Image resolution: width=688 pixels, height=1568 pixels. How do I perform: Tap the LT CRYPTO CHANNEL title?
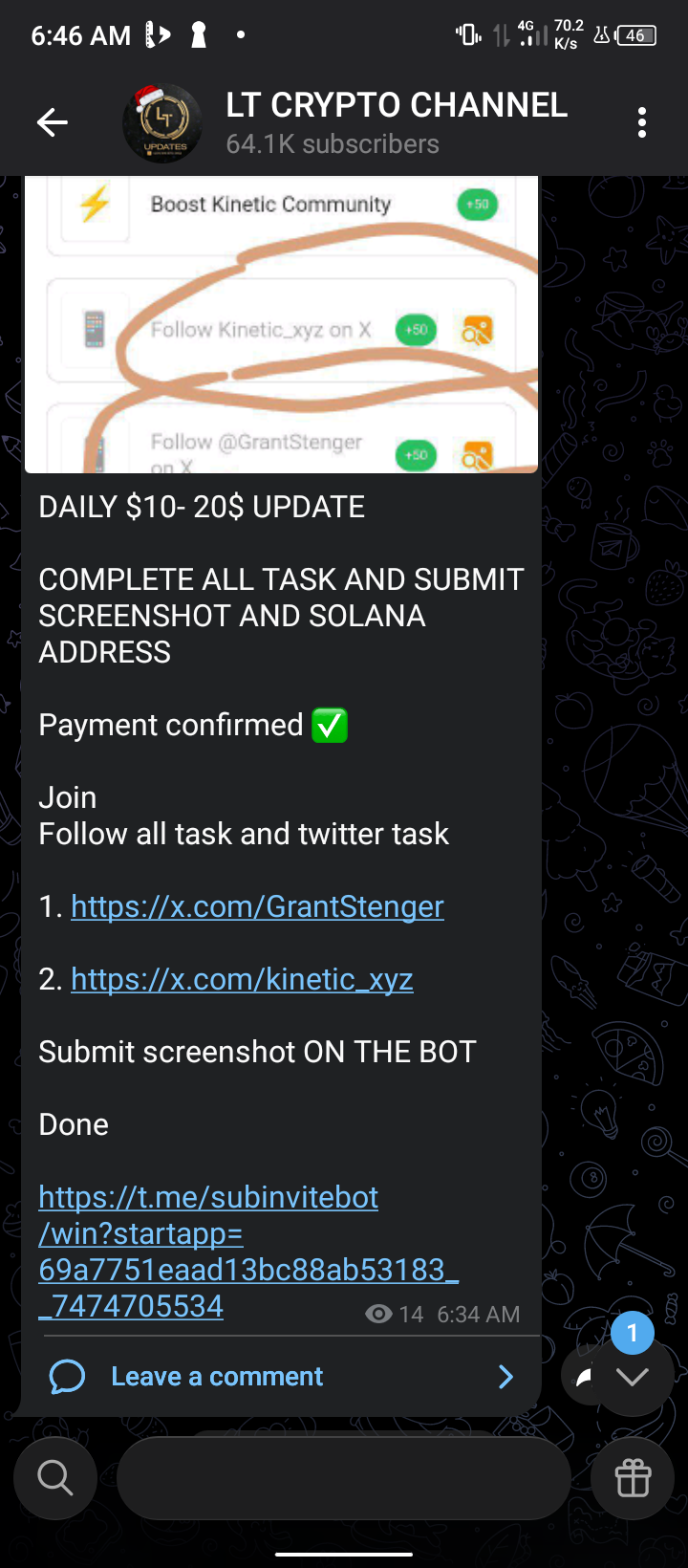(397, 105)
